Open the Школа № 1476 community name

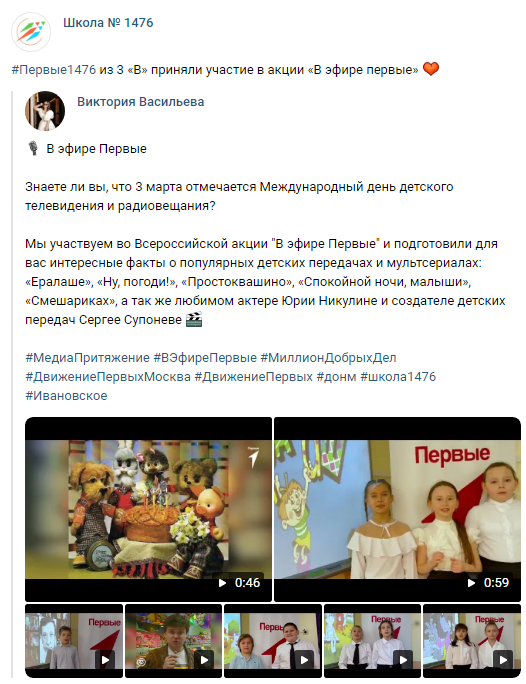pos(108,23)
